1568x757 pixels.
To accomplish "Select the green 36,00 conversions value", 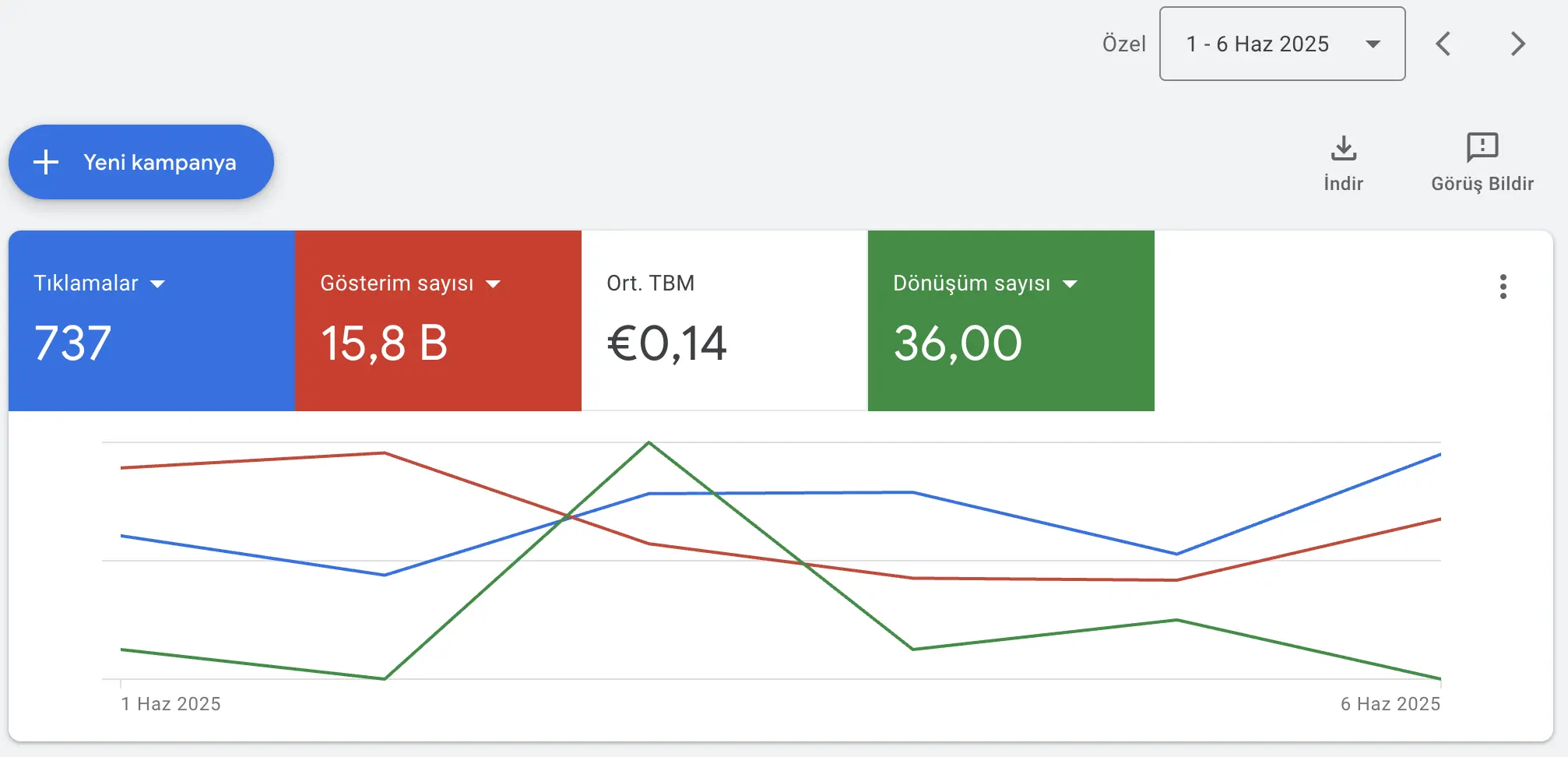I will 958,343.
